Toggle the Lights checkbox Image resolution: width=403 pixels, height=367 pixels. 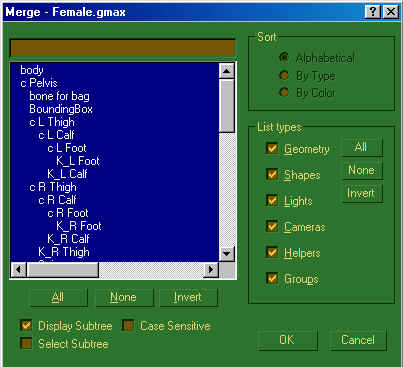click(x=272, y=200)
